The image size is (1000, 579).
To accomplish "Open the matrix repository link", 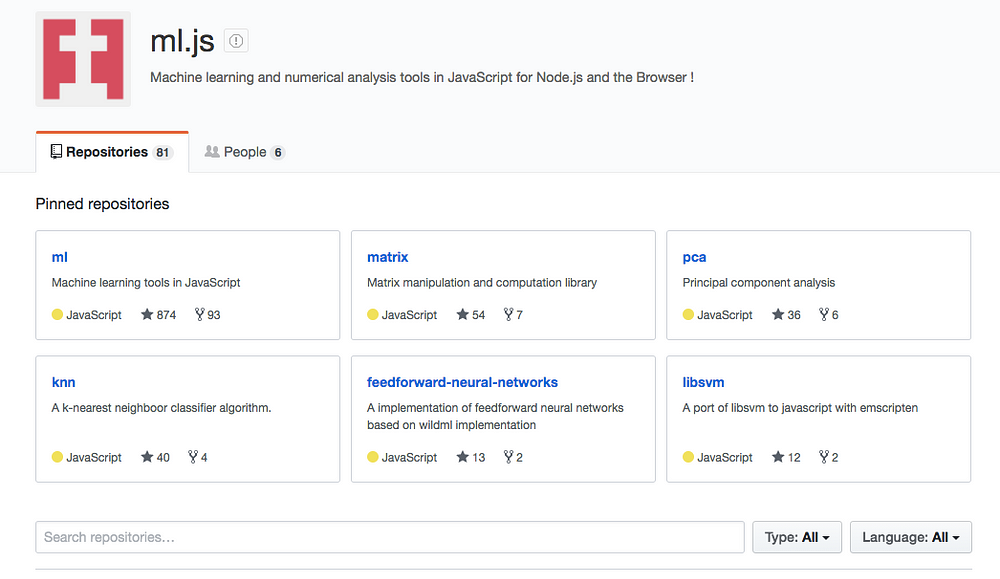I will pos(388,257).
